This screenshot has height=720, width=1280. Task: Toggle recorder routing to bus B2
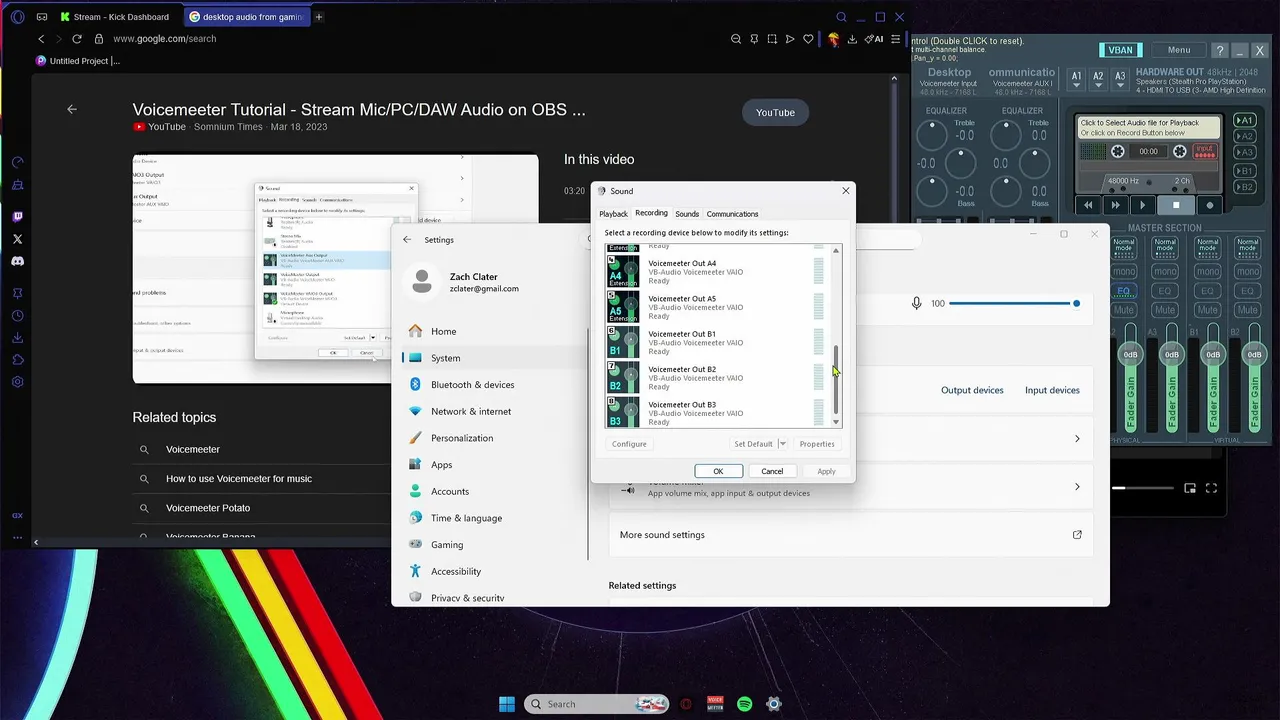[x=1244, y=187]
